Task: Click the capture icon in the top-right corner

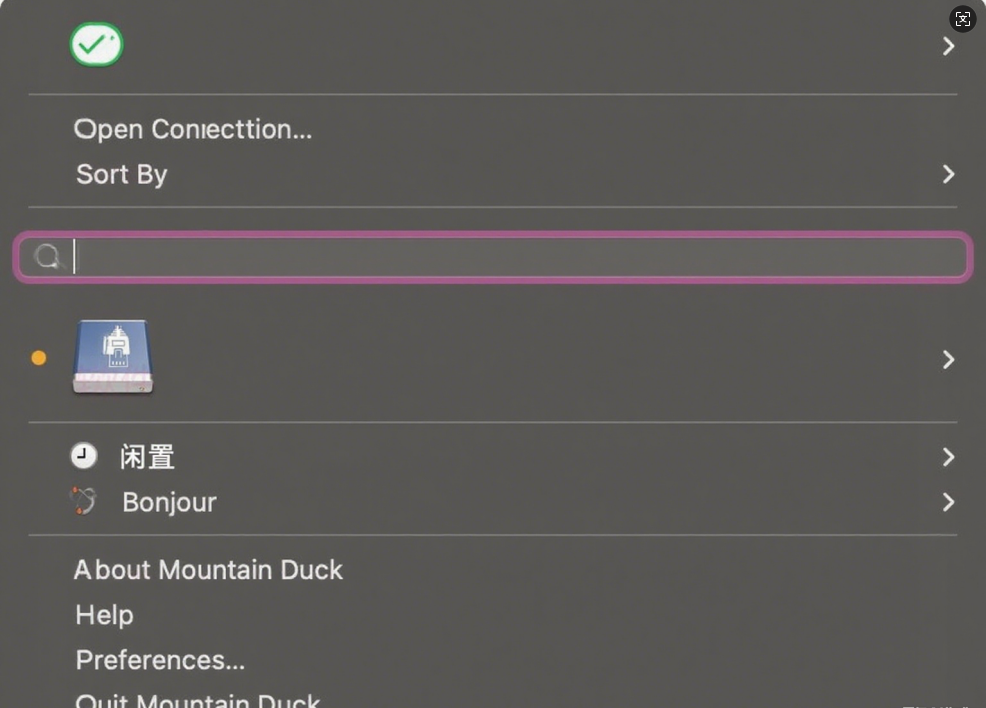Action: pyautogui.click(x=962, y=19)
